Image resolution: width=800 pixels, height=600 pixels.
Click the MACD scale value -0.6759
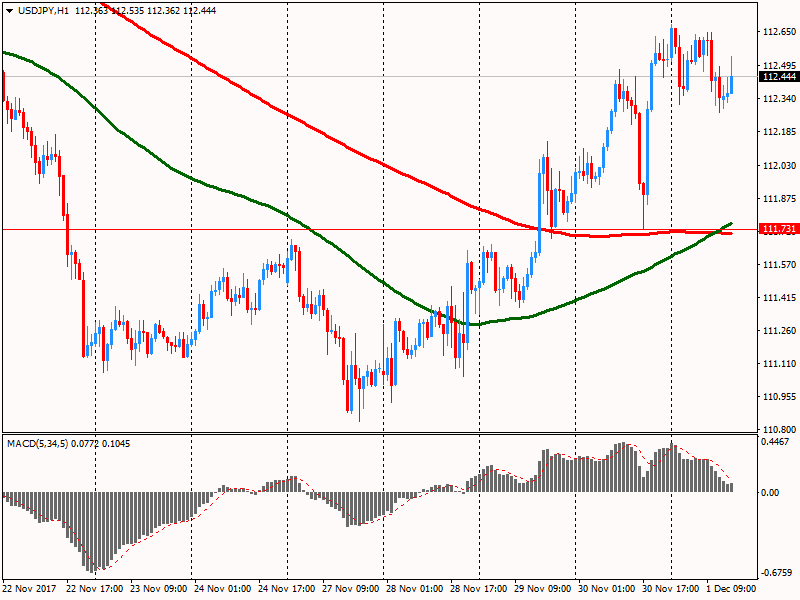click(x=777, y=573)
